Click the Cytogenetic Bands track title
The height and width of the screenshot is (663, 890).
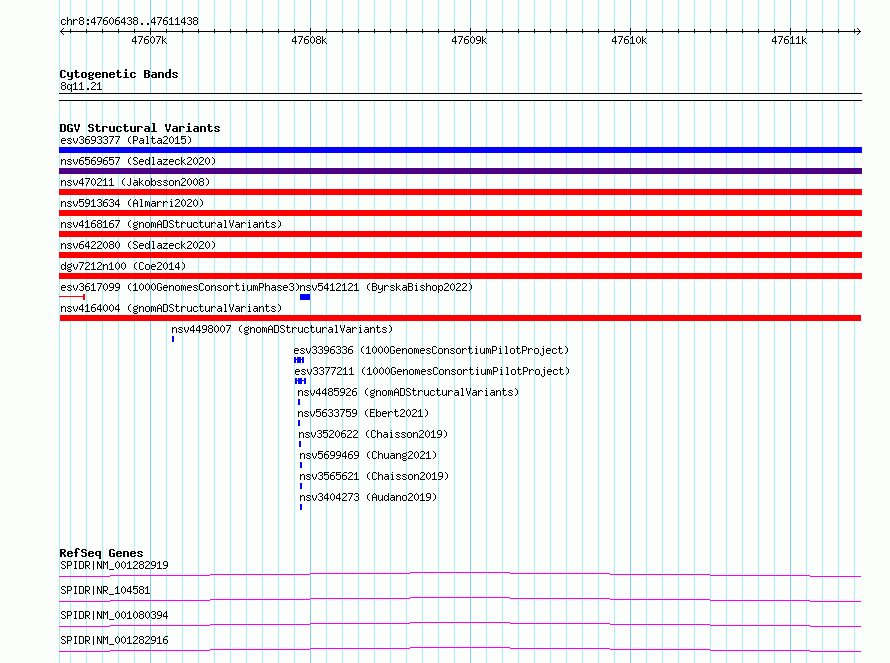click(x=119, y=74)
